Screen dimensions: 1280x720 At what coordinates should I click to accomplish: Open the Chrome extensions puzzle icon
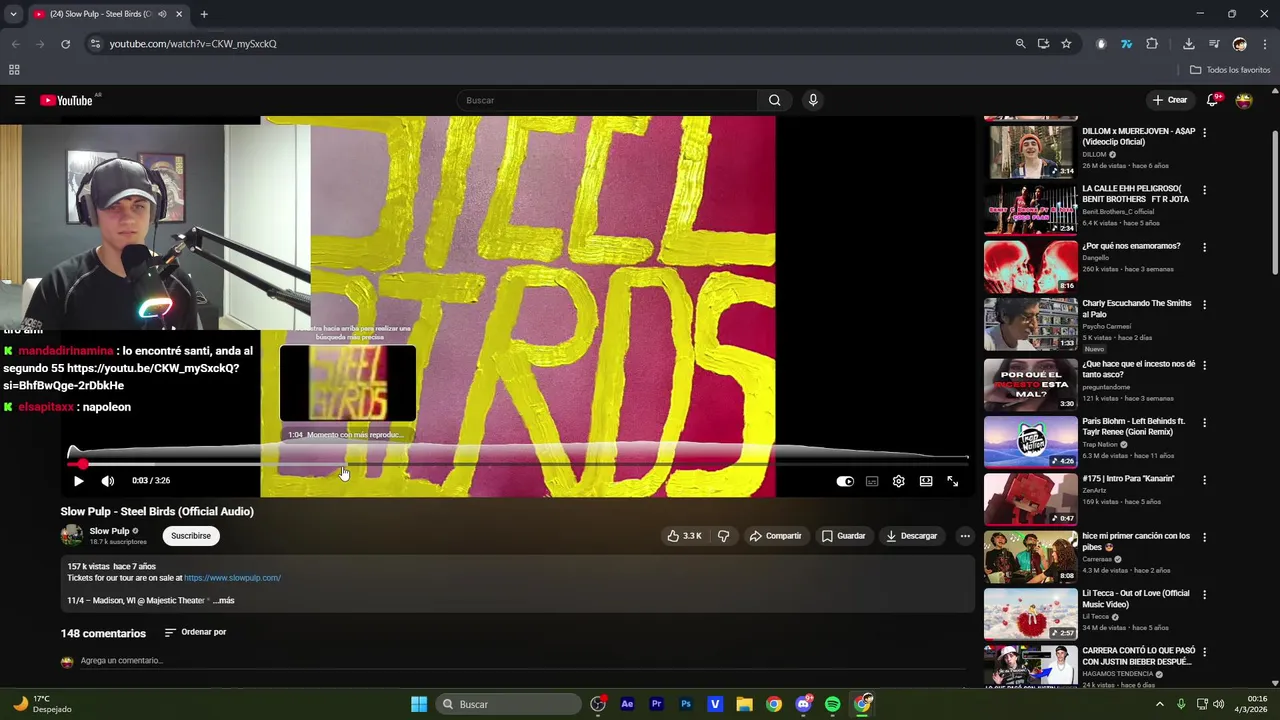tap(1152, 44)
